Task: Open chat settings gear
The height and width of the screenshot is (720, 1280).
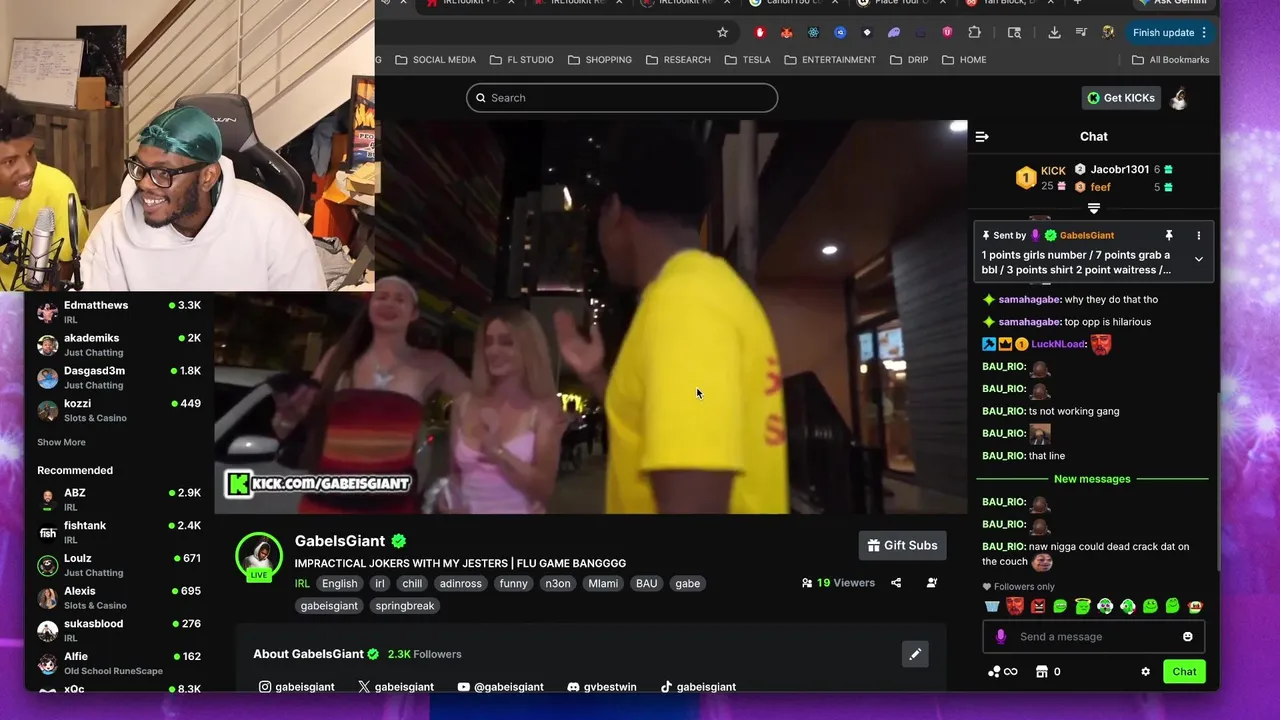Action: point(1145,672)
